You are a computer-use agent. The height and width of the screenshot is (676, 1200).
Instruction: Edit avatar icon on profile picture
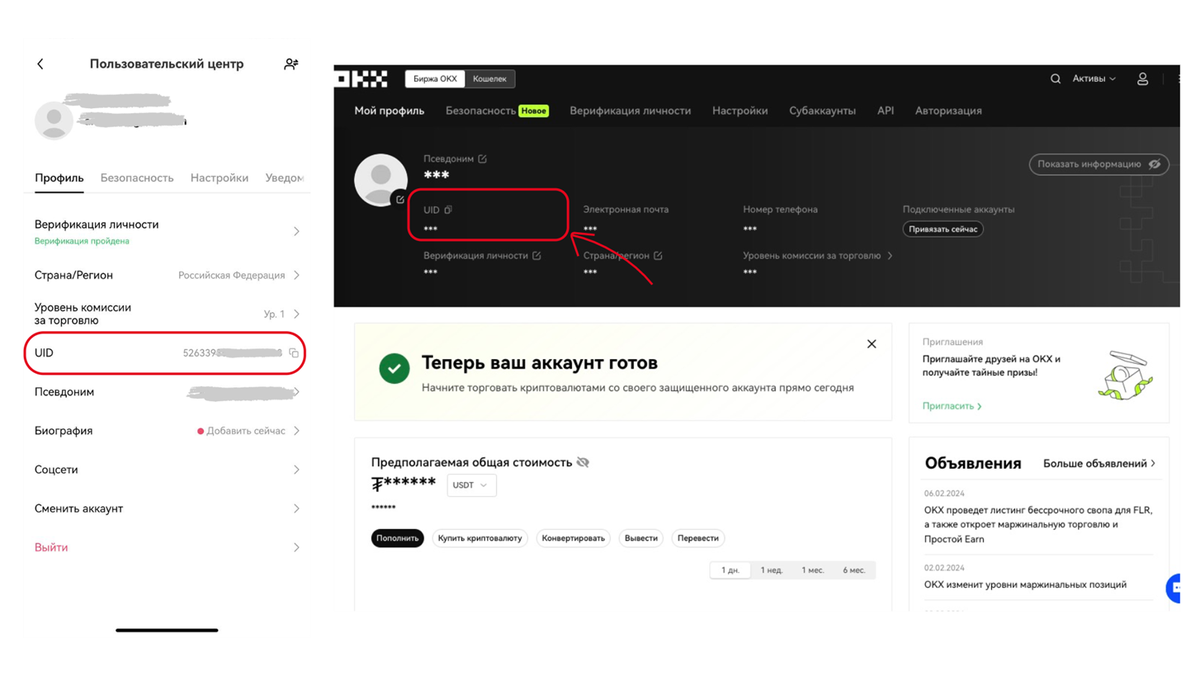pyautogui.click(x=400, y=199)
